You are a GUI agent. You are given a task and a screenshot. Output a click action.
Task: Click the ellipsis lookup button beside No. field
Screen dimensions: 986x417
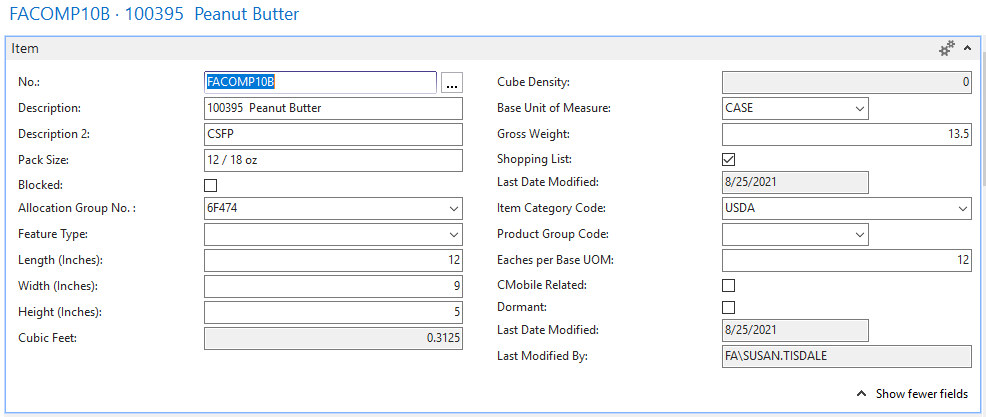[x=452, y=83]
